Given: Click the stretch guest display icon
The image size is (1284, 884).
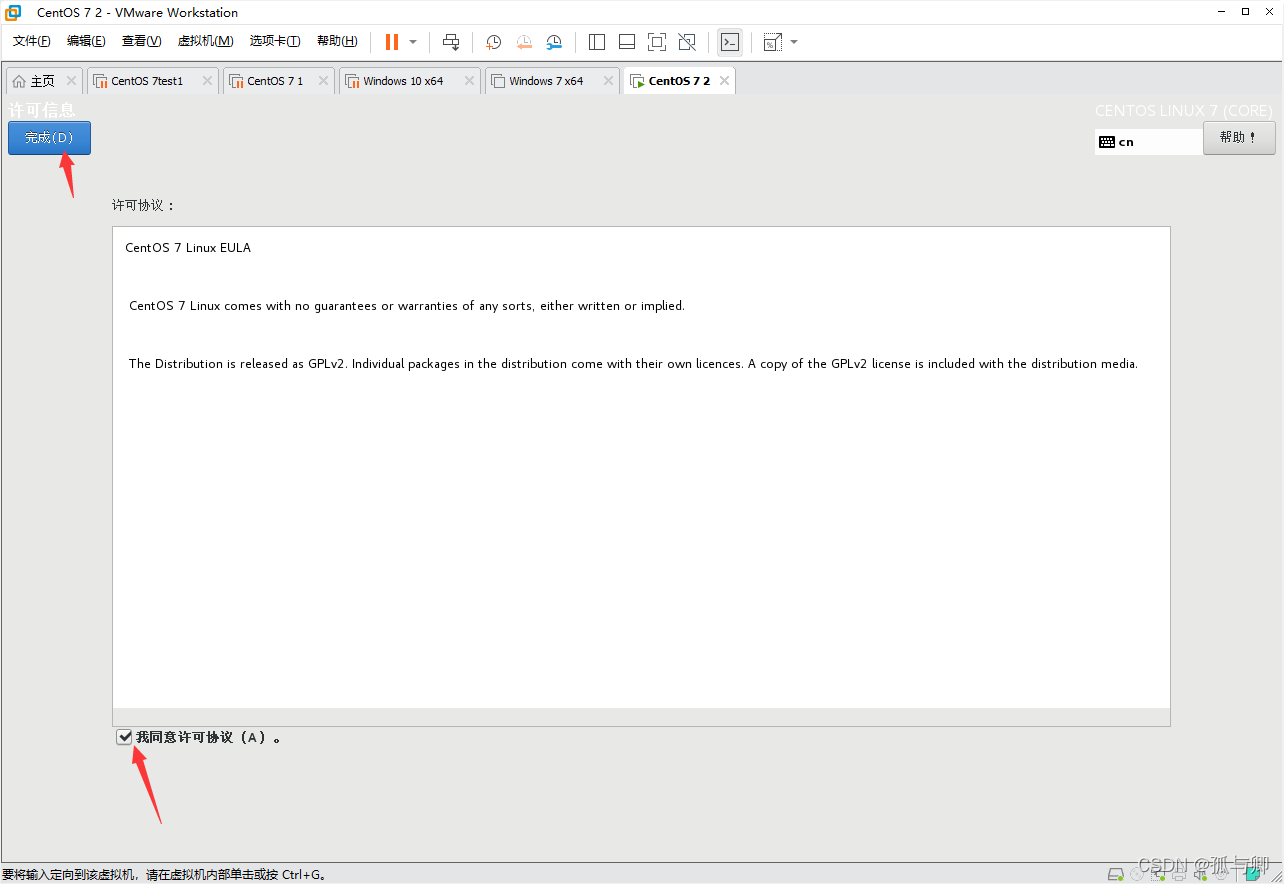Looking at the screenshot, I should click(x=772, y=42).
